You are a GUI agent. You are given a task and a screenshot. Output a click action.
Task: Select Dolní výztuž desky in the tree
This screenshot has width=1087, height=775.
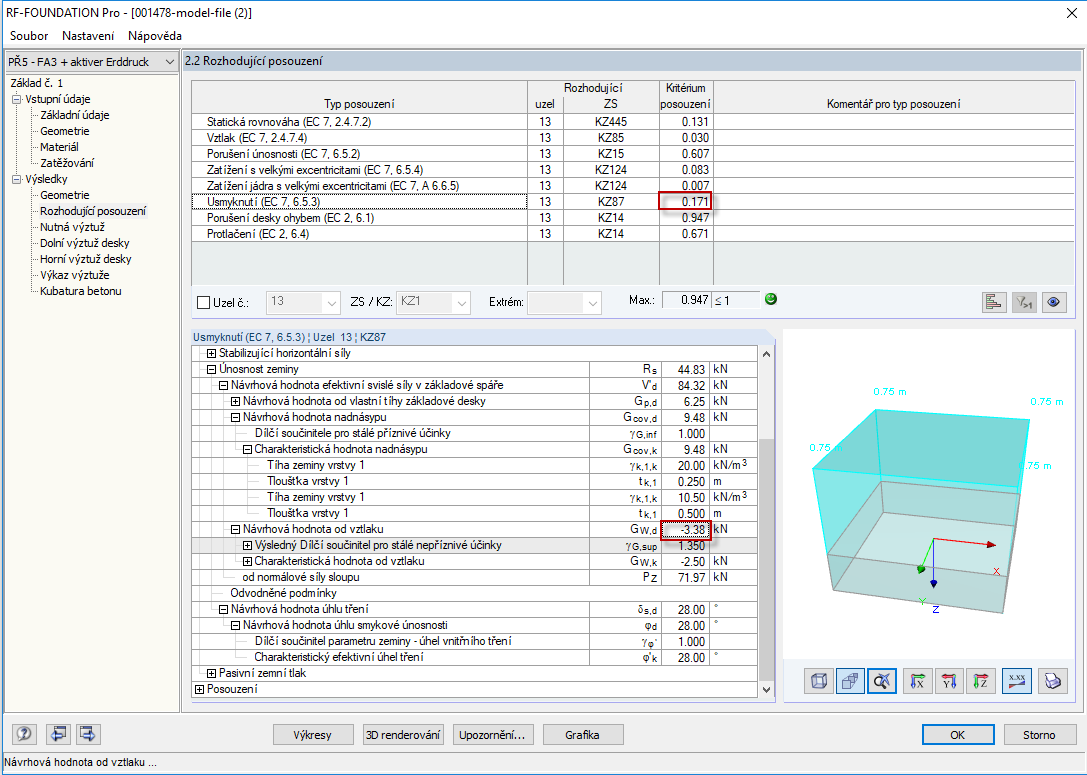coord(85,243)
